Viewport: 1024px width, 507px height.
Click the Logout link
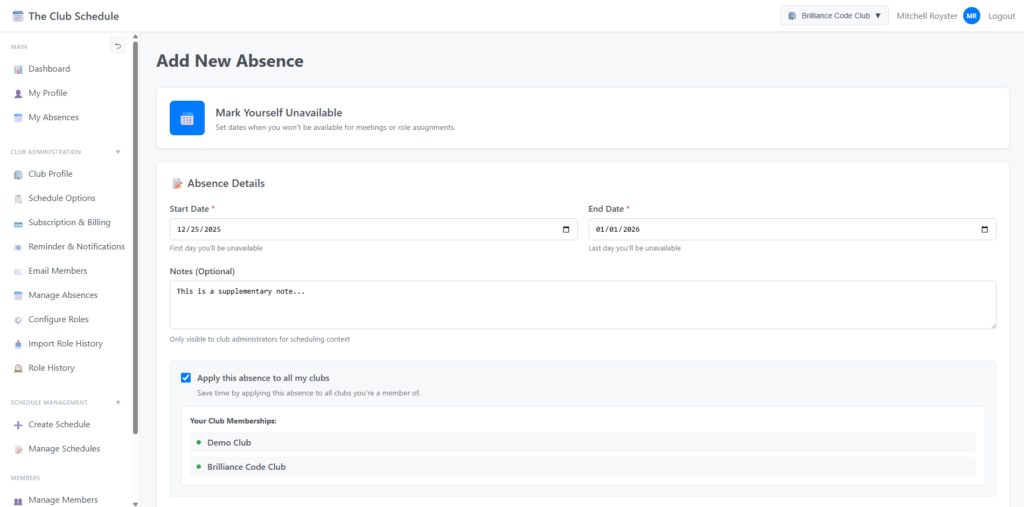point(1001,16)
